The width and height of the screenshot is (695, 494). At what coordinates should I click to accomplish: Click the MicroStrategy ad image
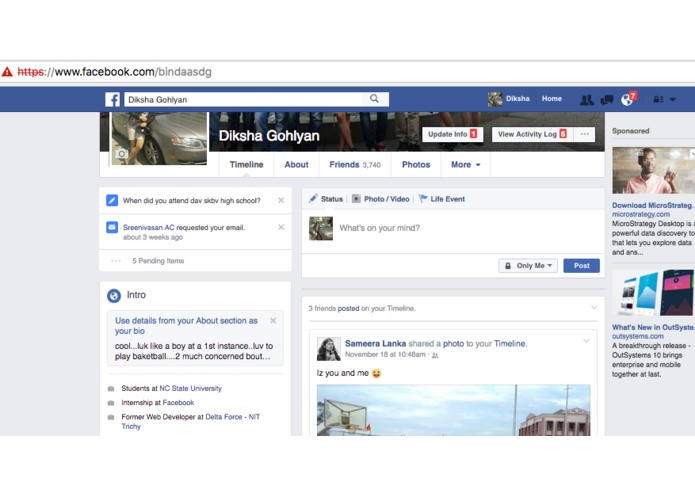tap(653, 170)
